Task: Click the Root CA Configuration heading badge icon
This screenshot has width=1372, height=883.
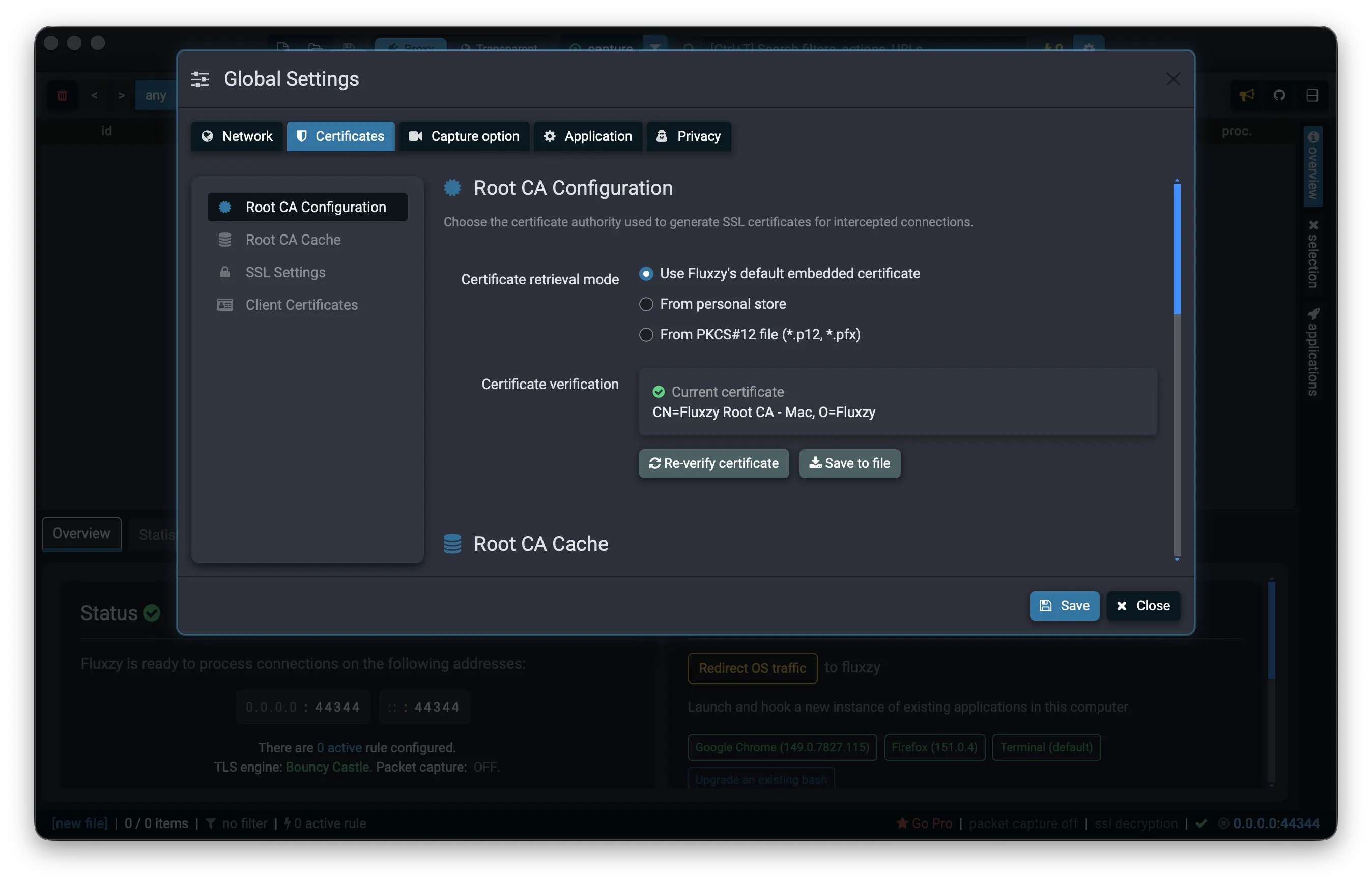Action: tap(452, 188)
